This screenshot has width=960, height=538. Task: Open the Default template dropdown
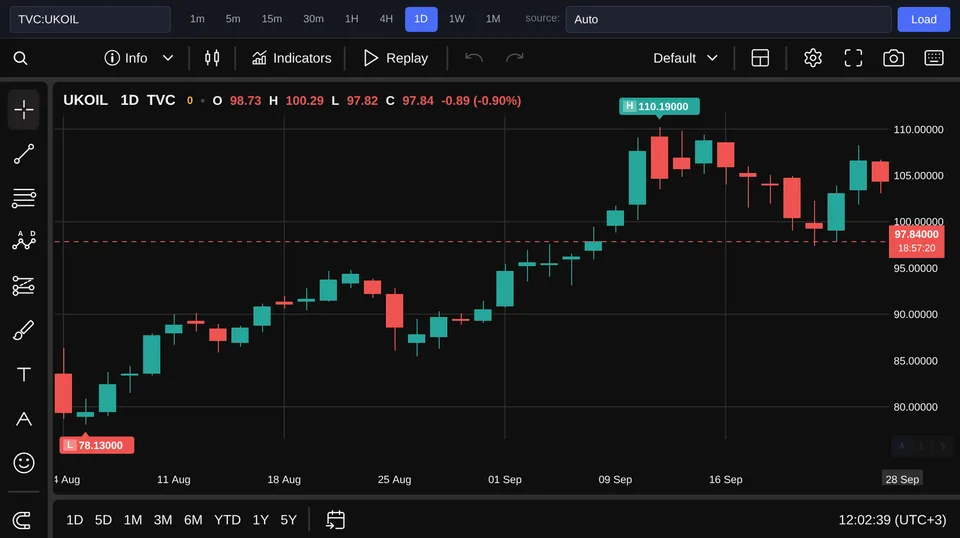(685, 58)
